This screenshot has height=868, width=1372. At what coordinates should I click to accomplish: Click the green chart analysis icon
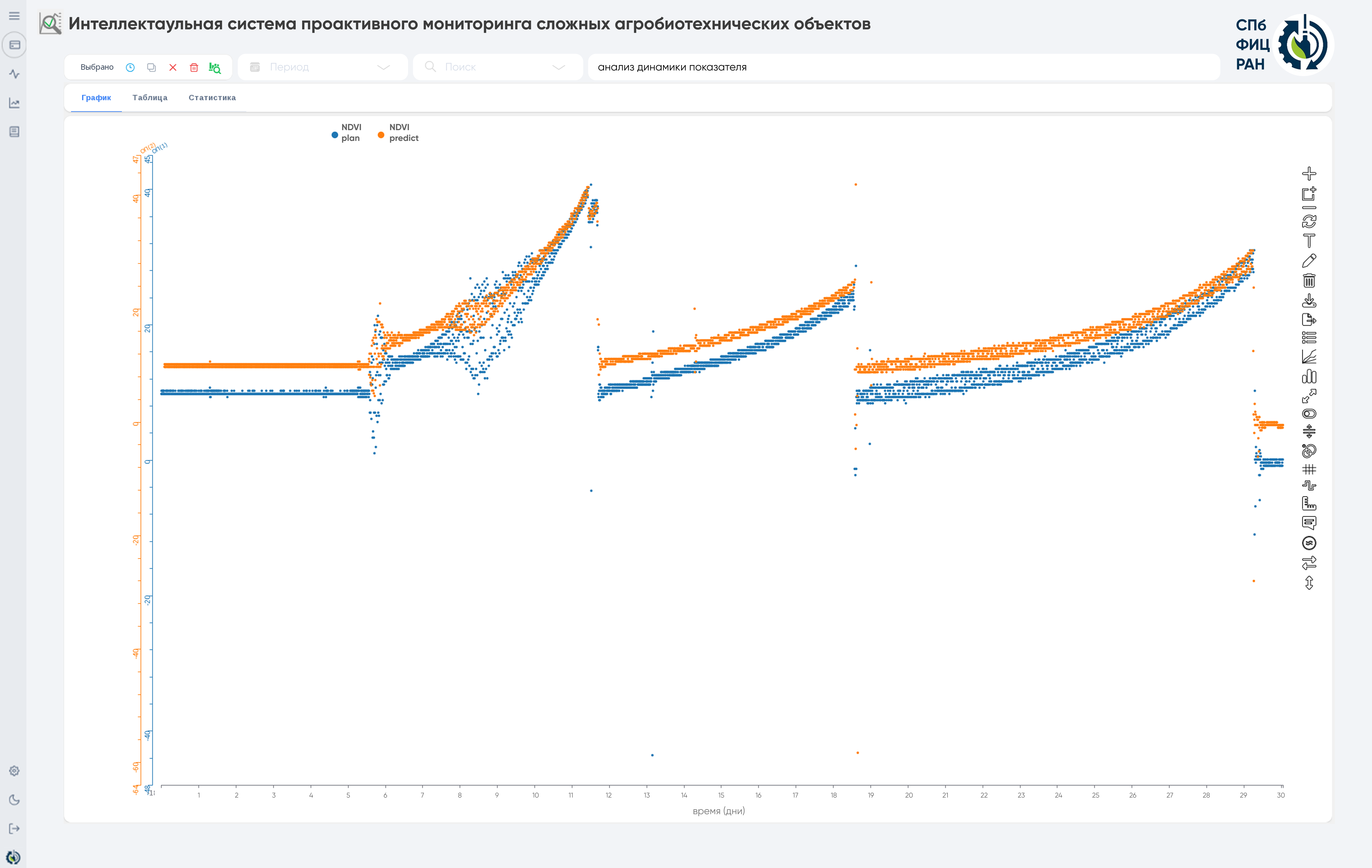[215, 68]
